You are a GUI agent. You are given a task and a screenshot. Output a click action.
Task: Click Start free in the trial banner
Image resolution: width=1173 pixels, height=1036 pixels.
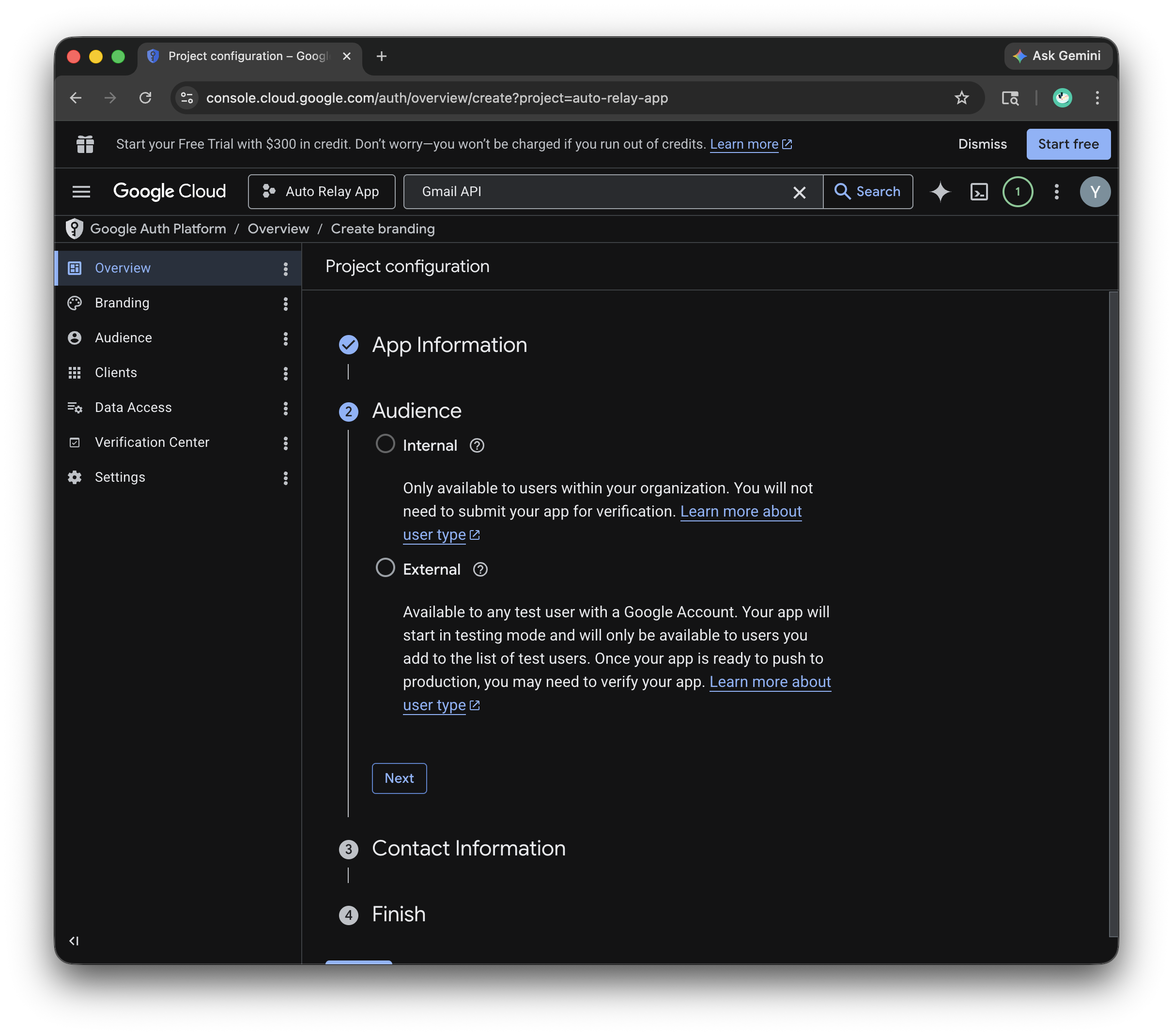coord(1068,144)
